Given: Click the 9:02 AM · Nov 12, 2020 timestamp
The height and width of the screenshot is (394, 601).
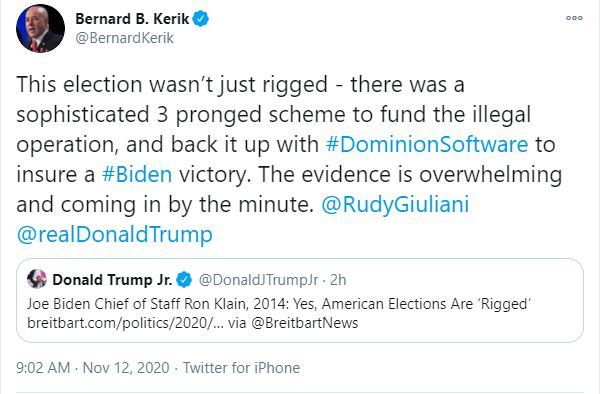Looking at the screenshot, I should point(92,368).
